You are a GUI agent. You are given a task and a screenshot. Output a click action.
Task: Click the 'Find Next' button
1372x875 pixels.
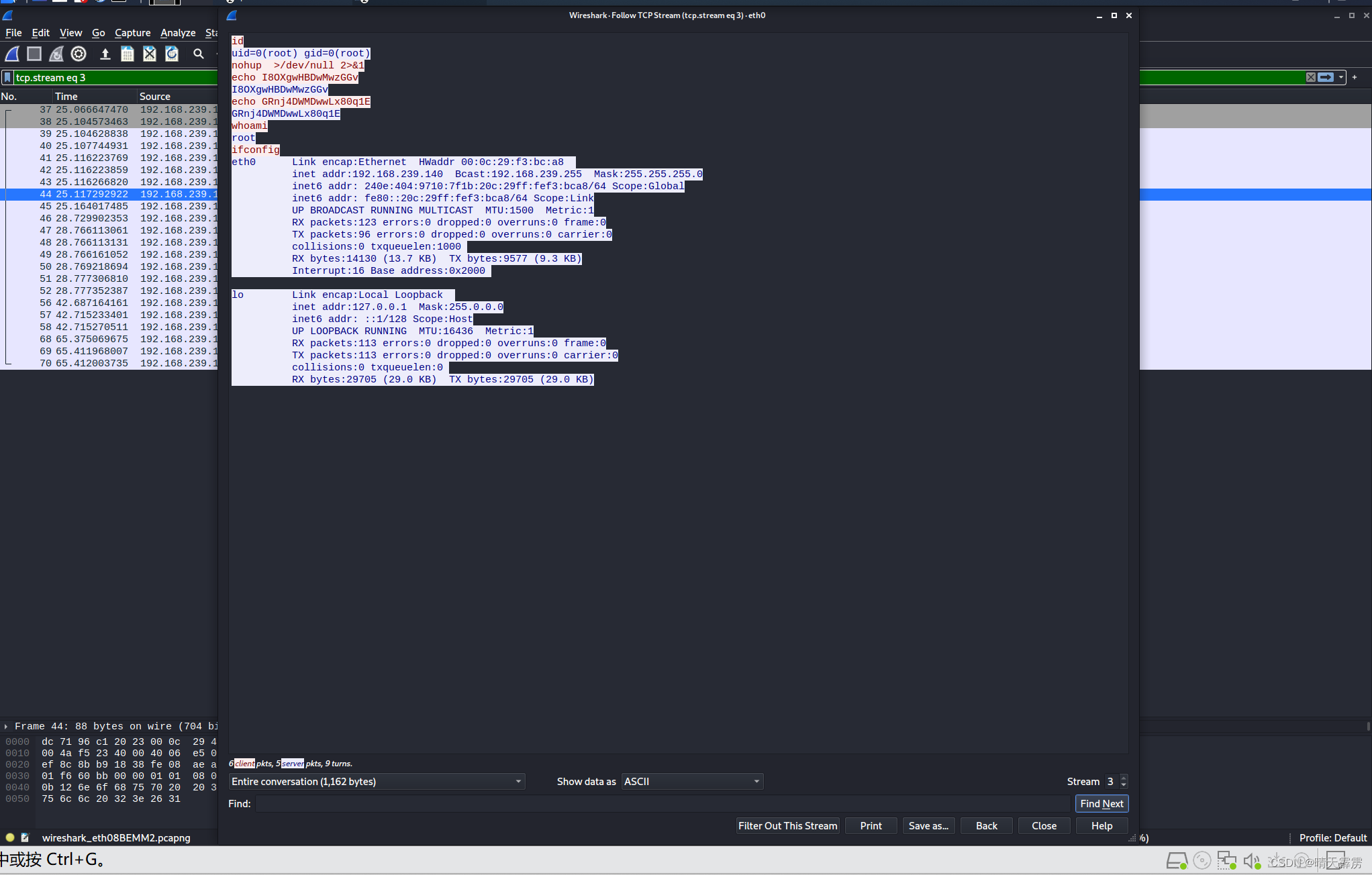point(1101,803)
